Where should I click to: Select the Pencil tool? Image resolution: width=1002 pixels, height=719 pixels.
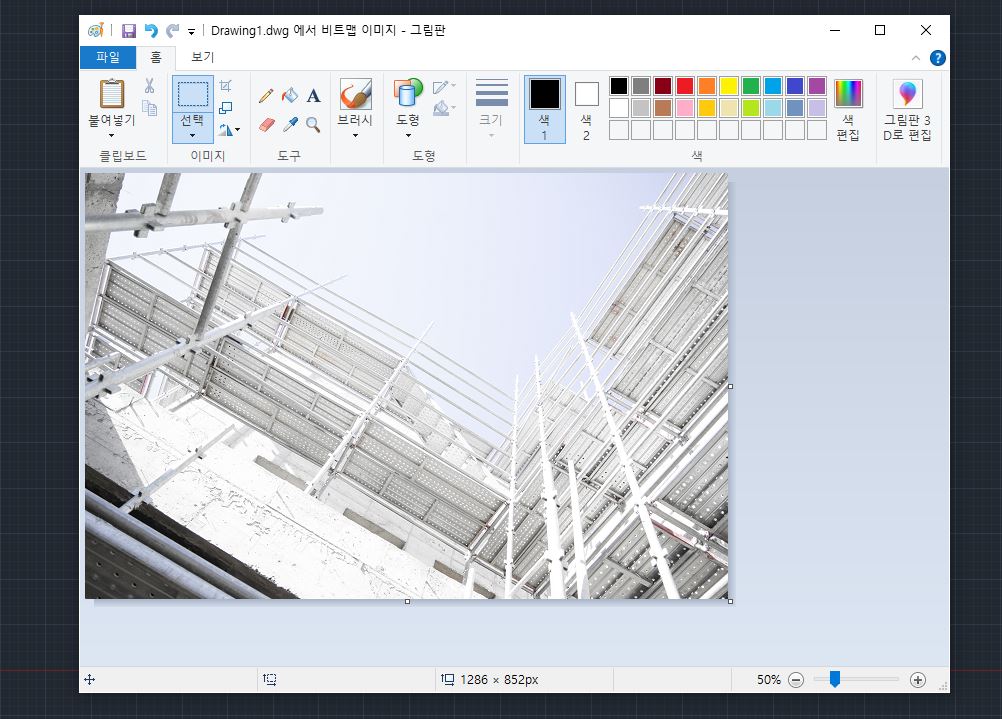point(266,96)
